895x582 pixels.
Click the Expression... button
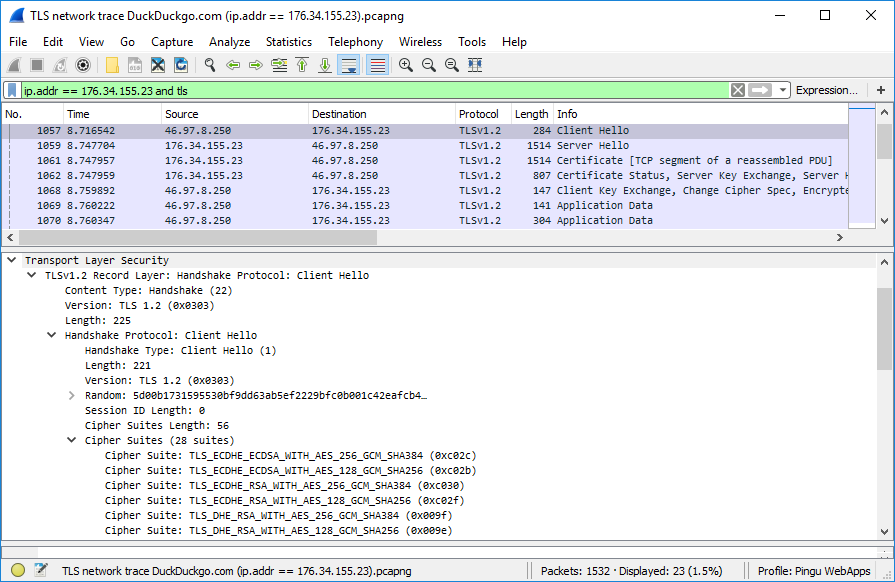pos(827,90)
